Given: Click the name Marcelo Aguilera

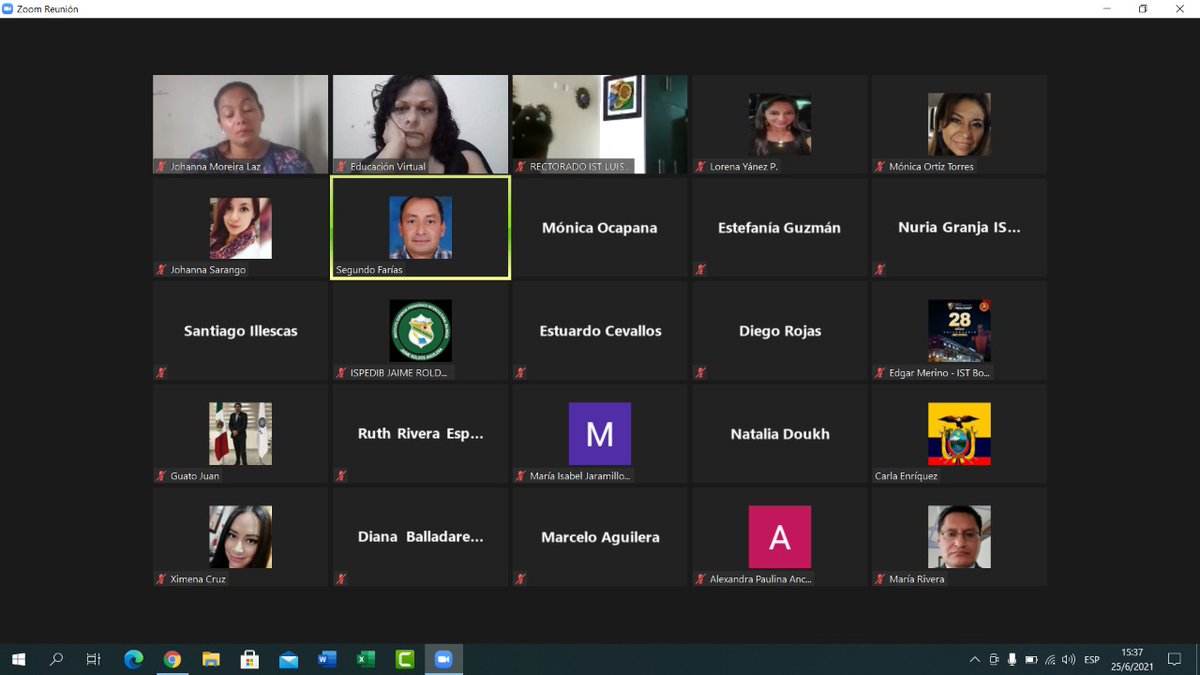Looking at the screenshot, I should coord(600,537).
